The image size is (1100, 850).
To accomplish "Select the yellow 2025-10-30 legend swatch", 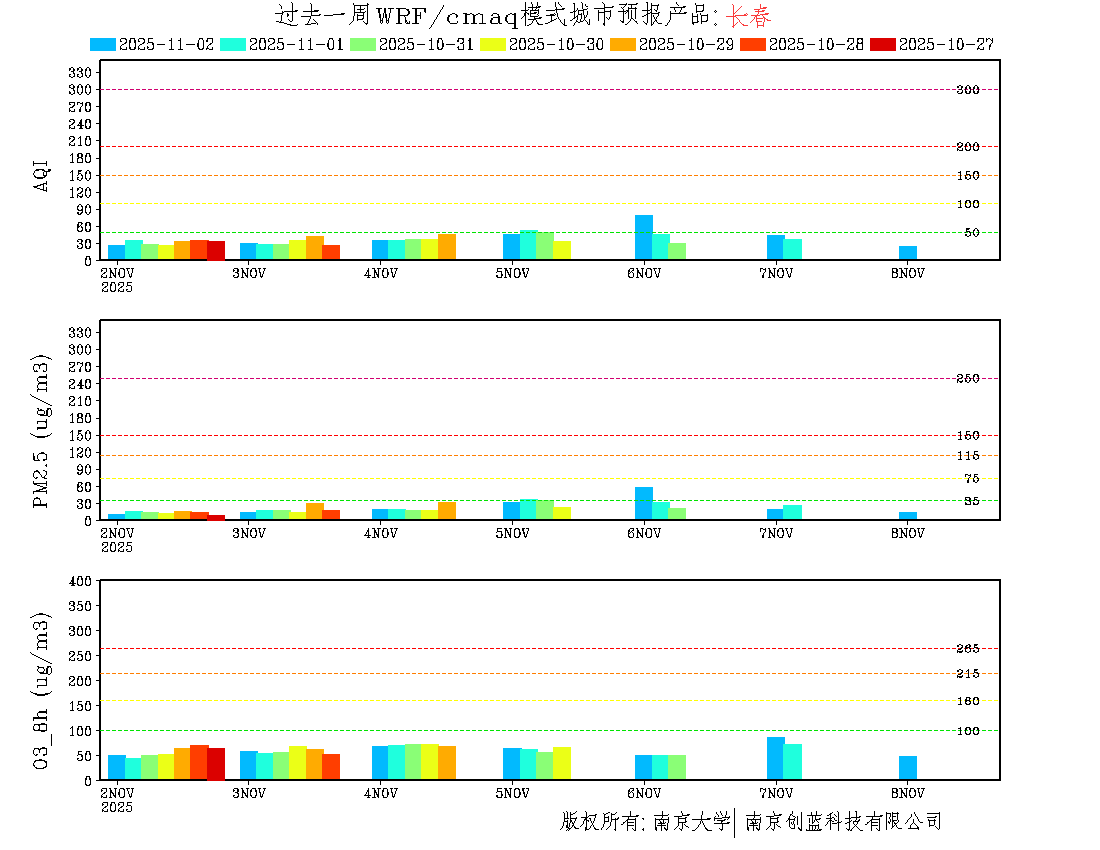I will pos(493,44).
